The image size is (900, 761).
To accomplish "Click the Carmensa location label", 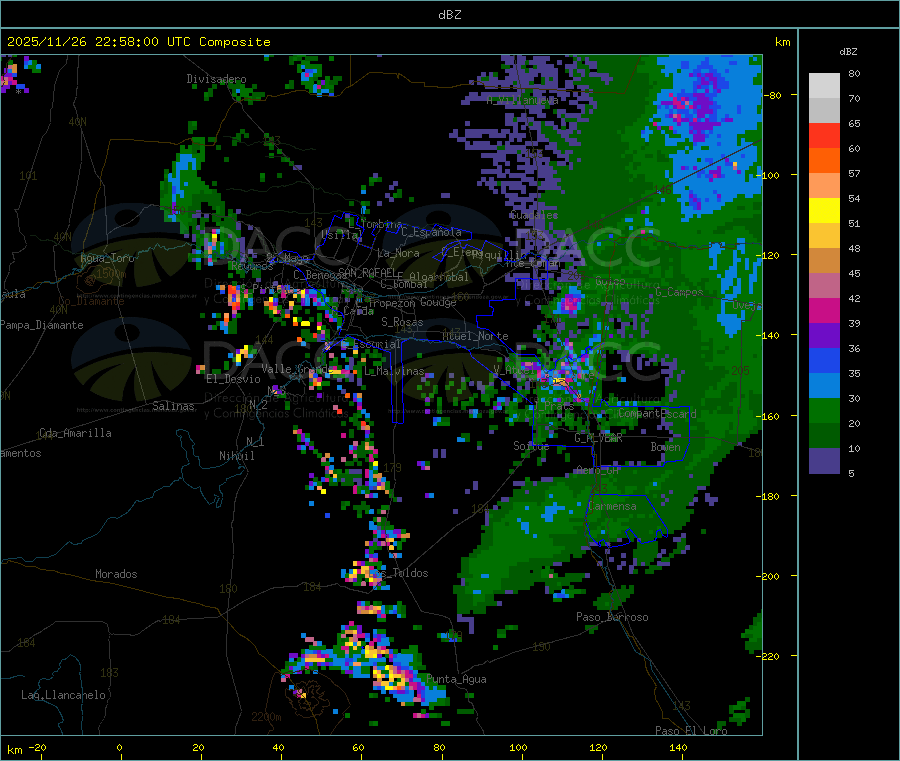I will click(612, 506).
